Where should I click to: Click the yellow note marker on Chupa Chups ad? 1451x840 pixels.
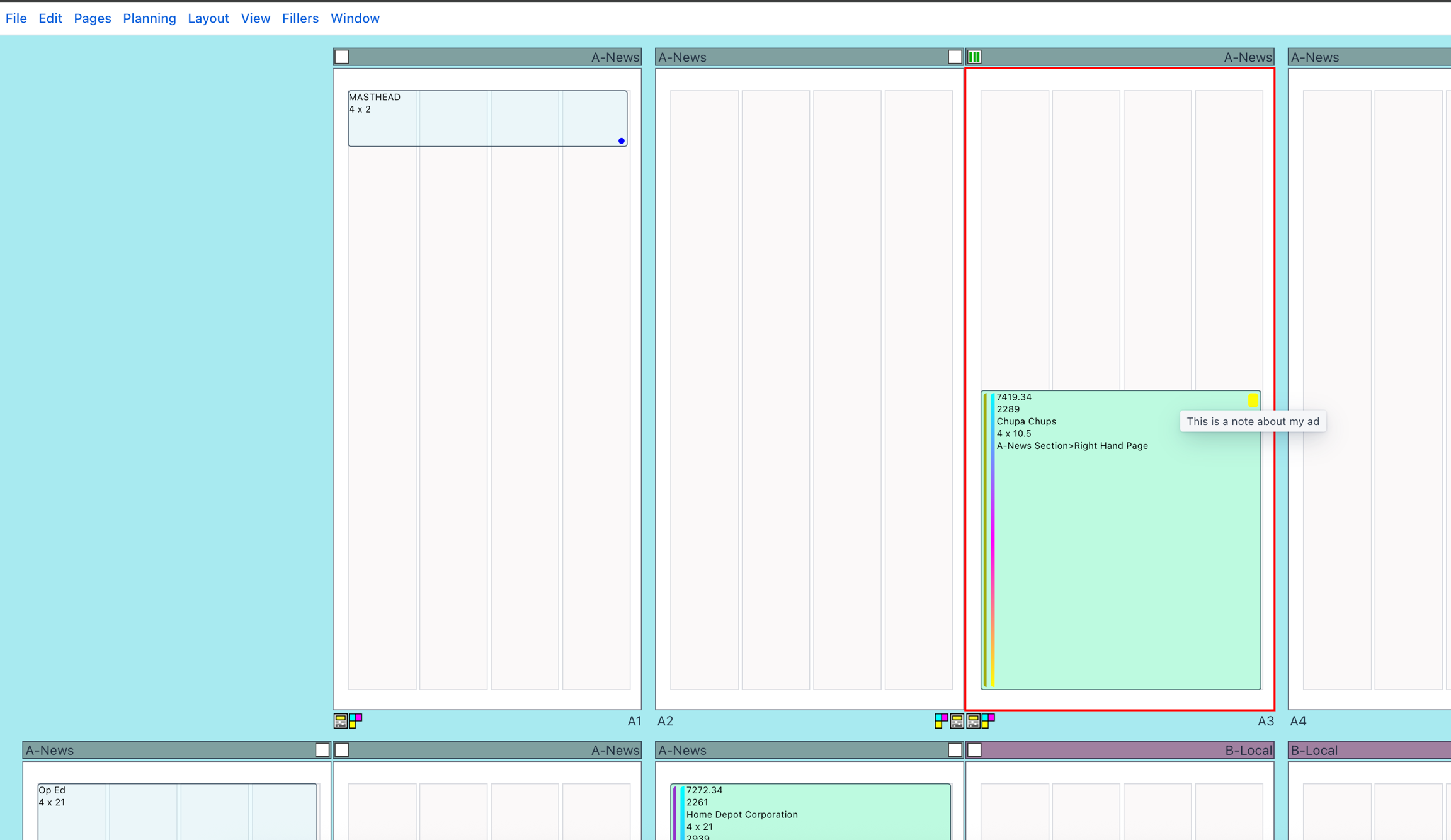coord(1253,400)
